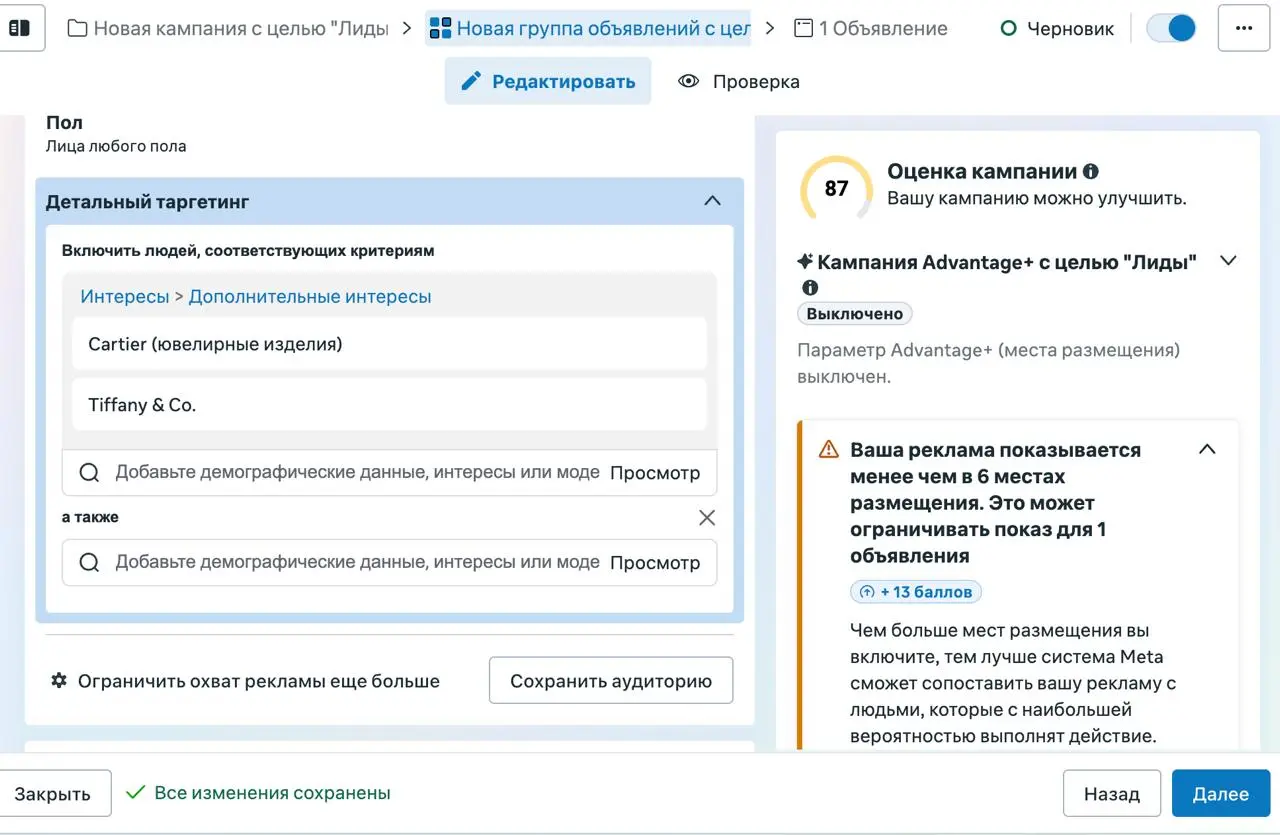Remove the "а также" condition with X
Image resolution: width=1280 pixels, height=835 pixels.
707,517
